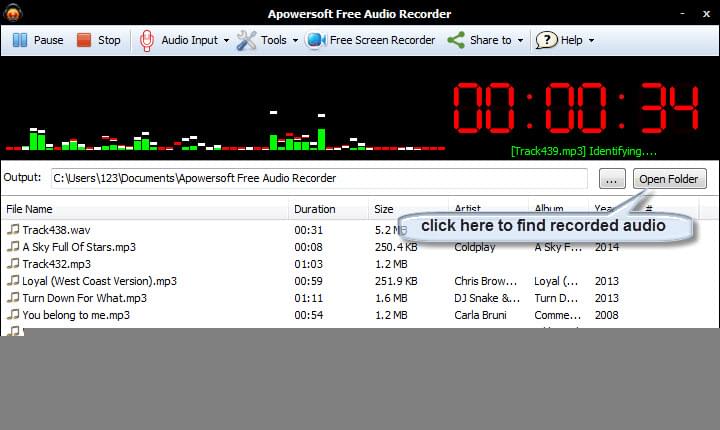Click the music note icon beside Track438.wav
720x430 pixels.
tap(13, 230)
